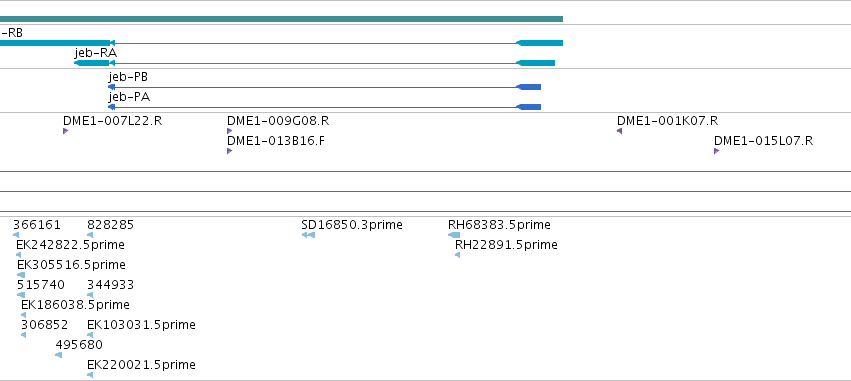Select the EK242822.5prime EST arrow
Screen dimensions: 851x381
click(x=18, y=255)
